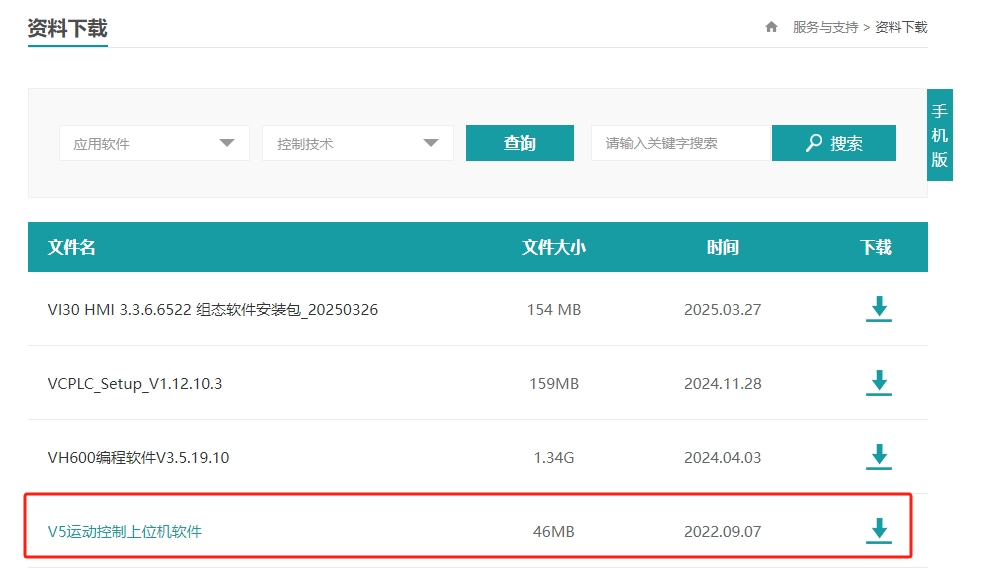Screen dimensions: 995x574
Task: Switch to 手机版 via side tab
Action: pos(939,135)
